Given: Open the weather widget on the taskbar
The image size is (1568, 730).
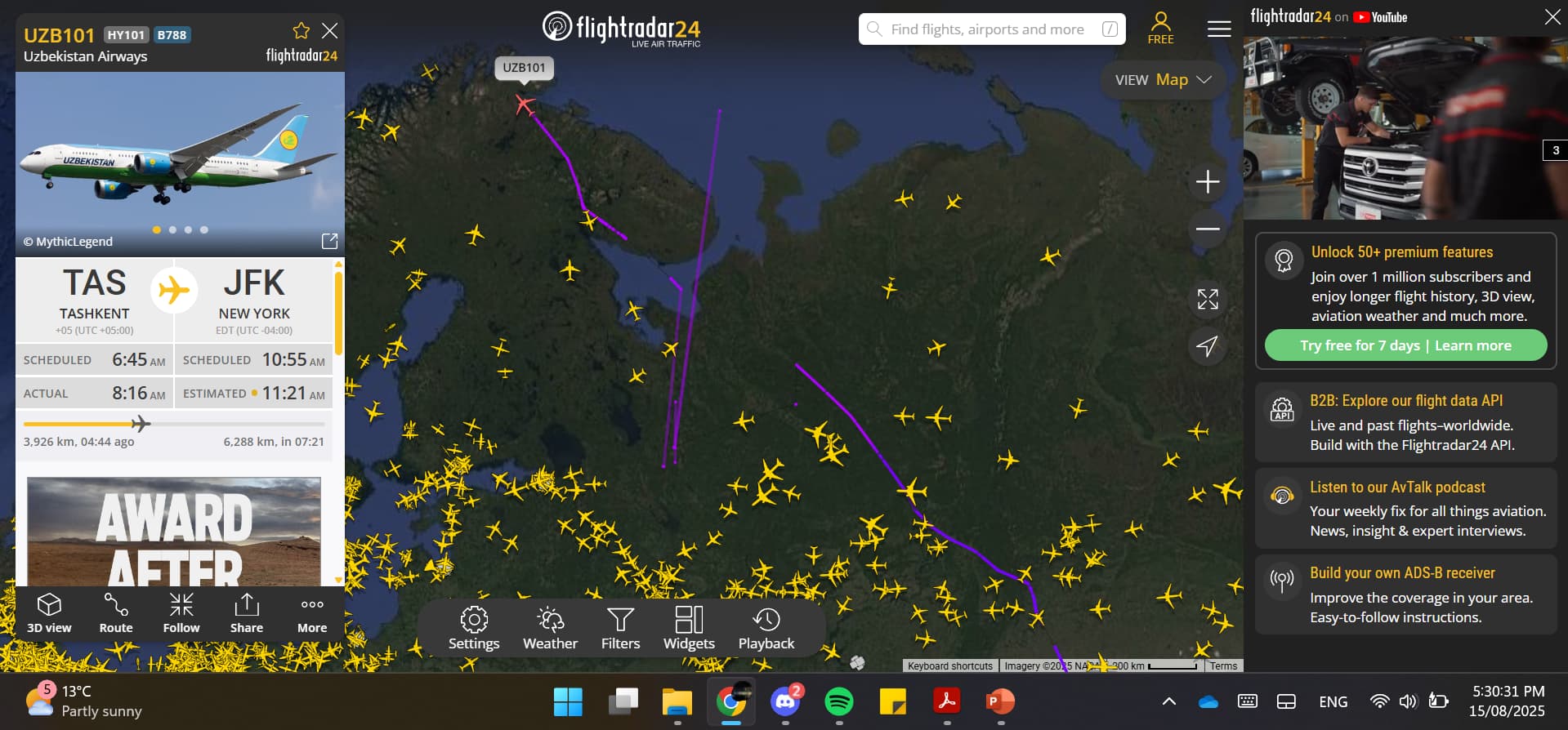Looking at the screenshot, I should point(83,701).
